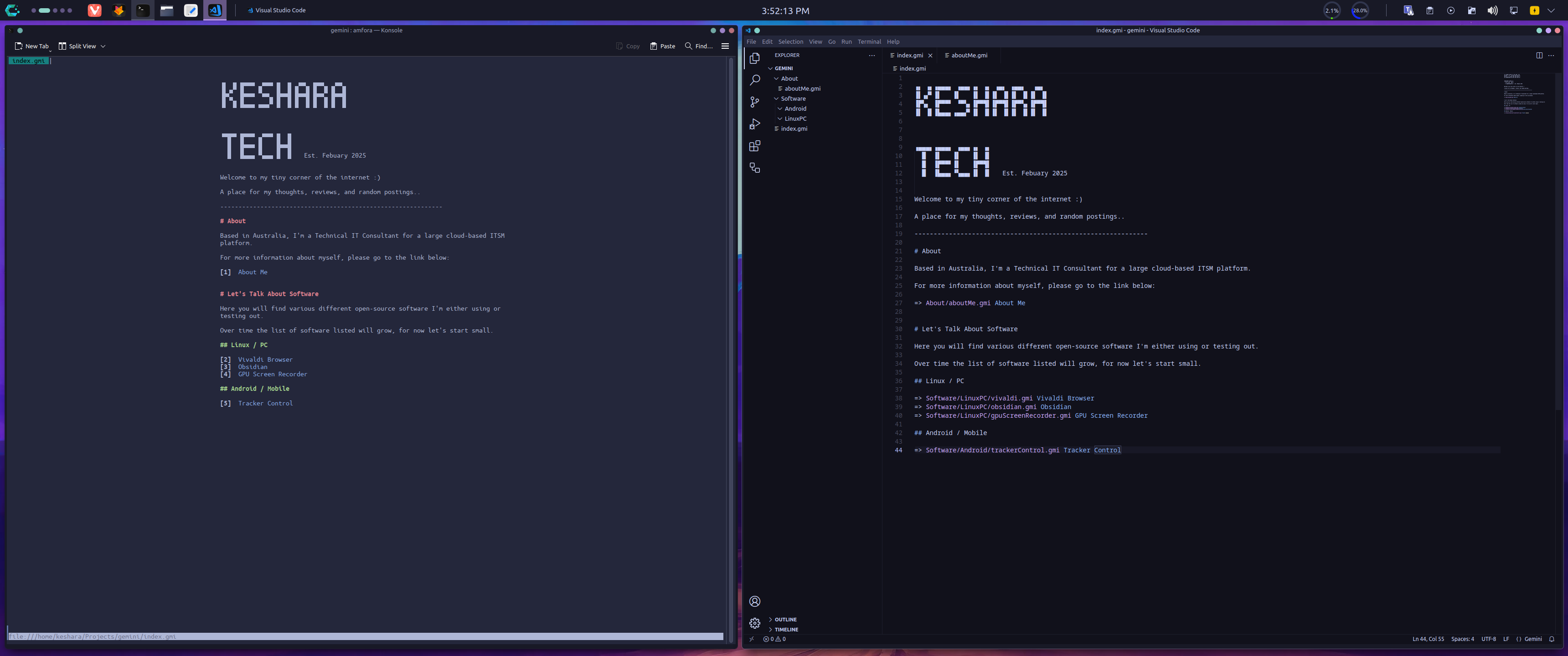This screenshot has width=1568, height=656.
Task: Open the Edit menu in VS Code
Action: (x=767, y=42)
